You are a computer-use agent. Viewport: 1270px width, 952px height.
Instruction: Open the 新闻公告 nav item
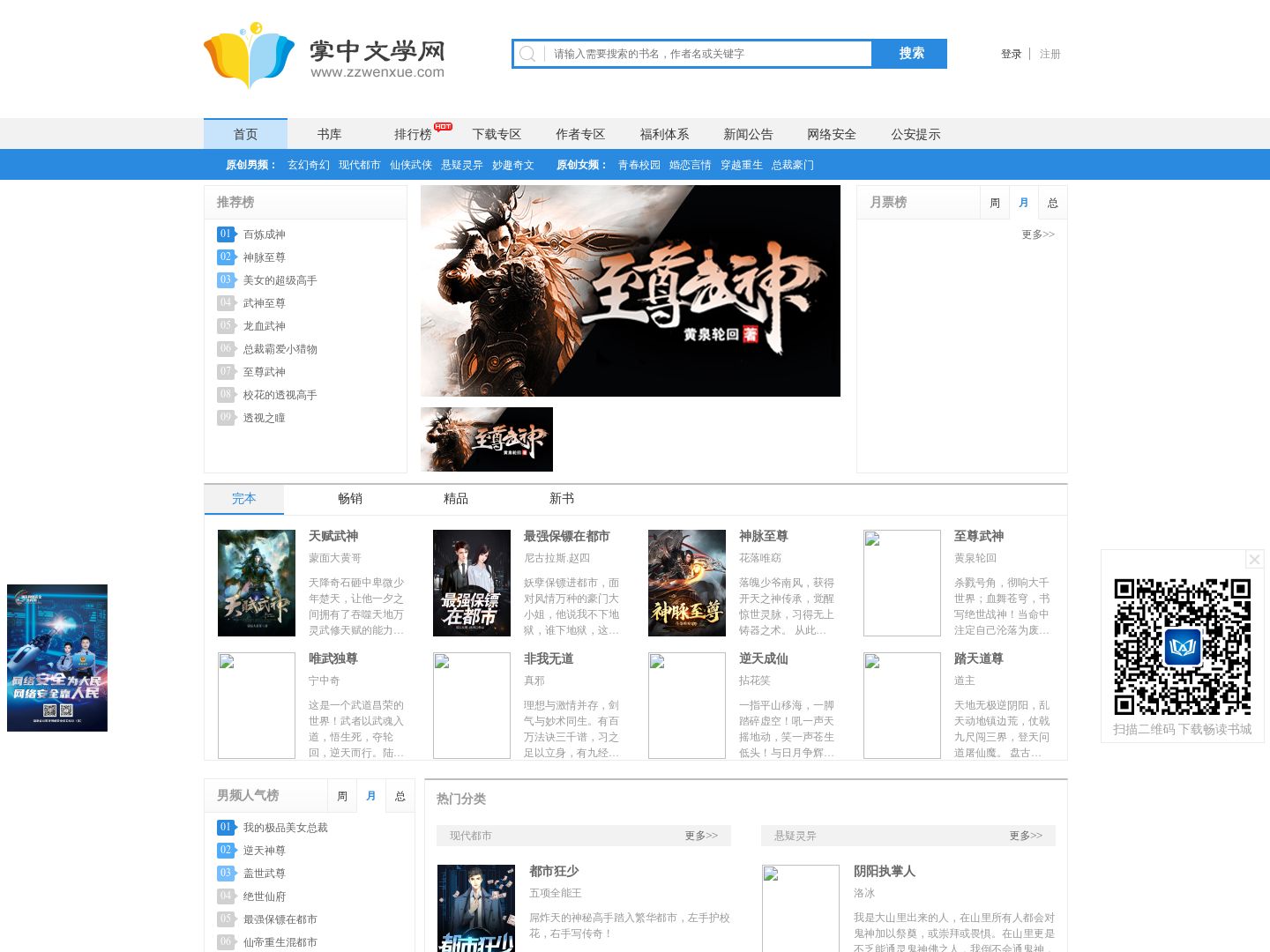[x=748, y=134]
